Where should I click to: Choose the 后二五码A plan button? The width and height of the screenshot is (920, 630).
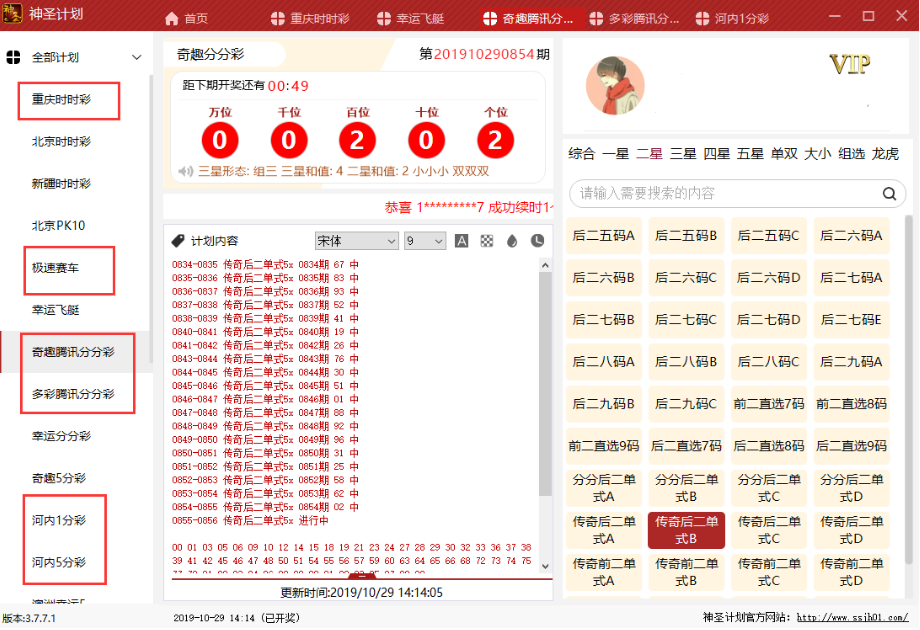(604, 236)
